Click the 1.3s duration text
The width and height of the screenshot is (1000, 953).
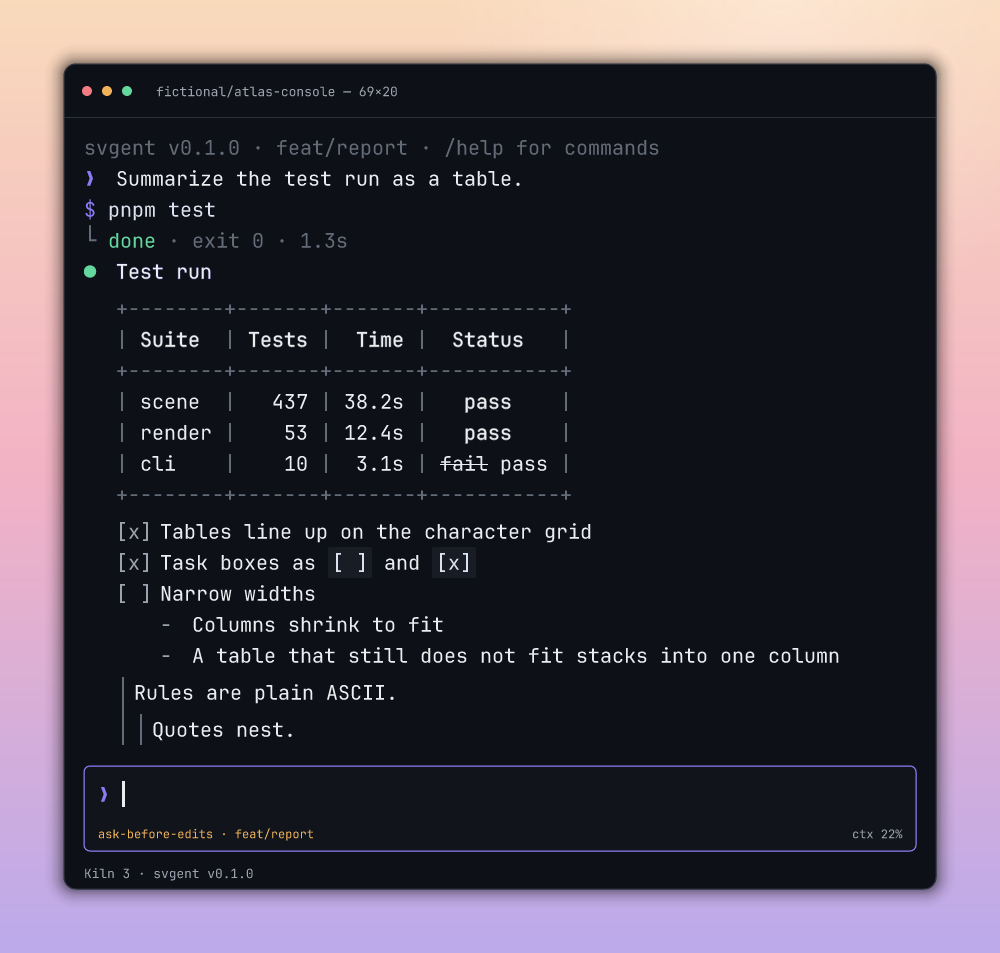(323, 241)
